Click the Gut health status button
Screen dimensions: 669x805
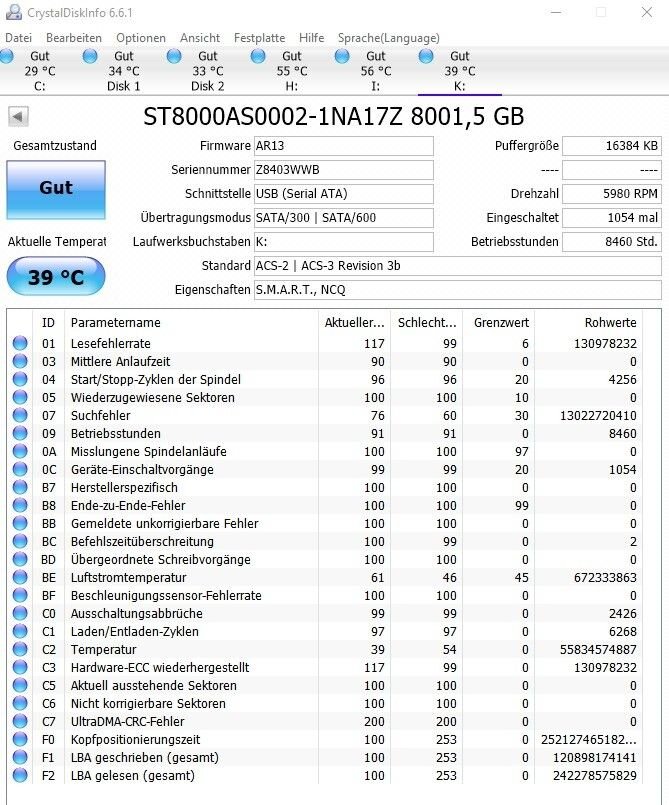(x=56, y=189)
